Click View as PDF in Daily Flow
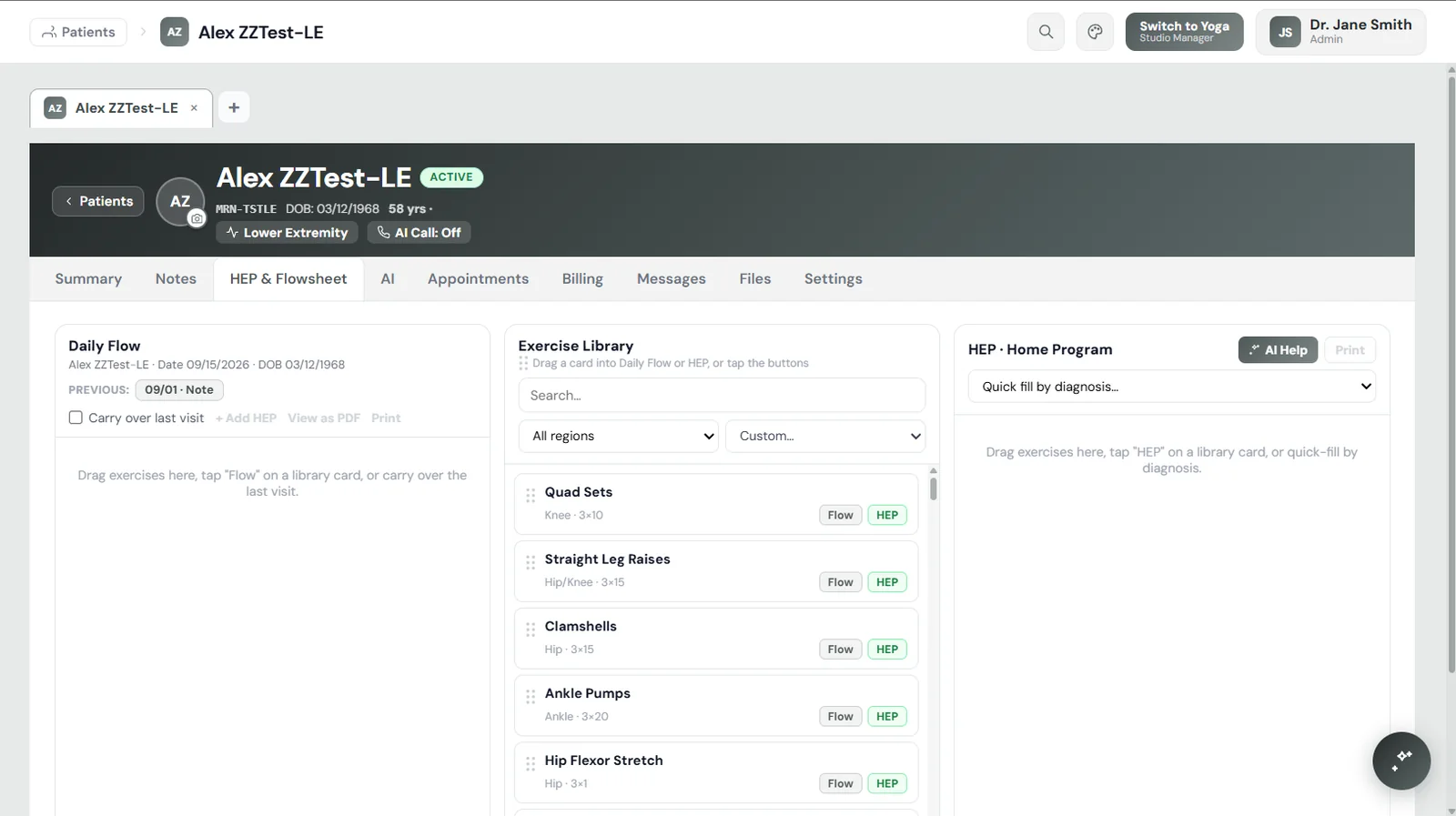 [x=324, y=418]
